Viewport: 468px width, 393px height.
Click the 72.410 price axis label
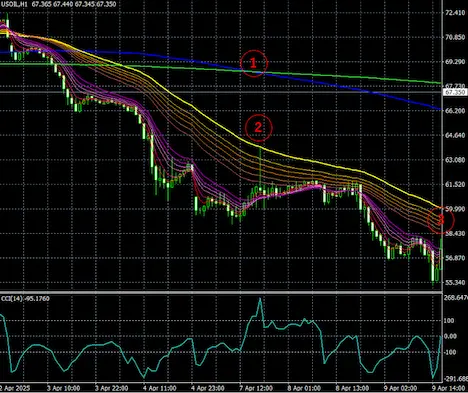pyautogui.click(x=455, y=13)
